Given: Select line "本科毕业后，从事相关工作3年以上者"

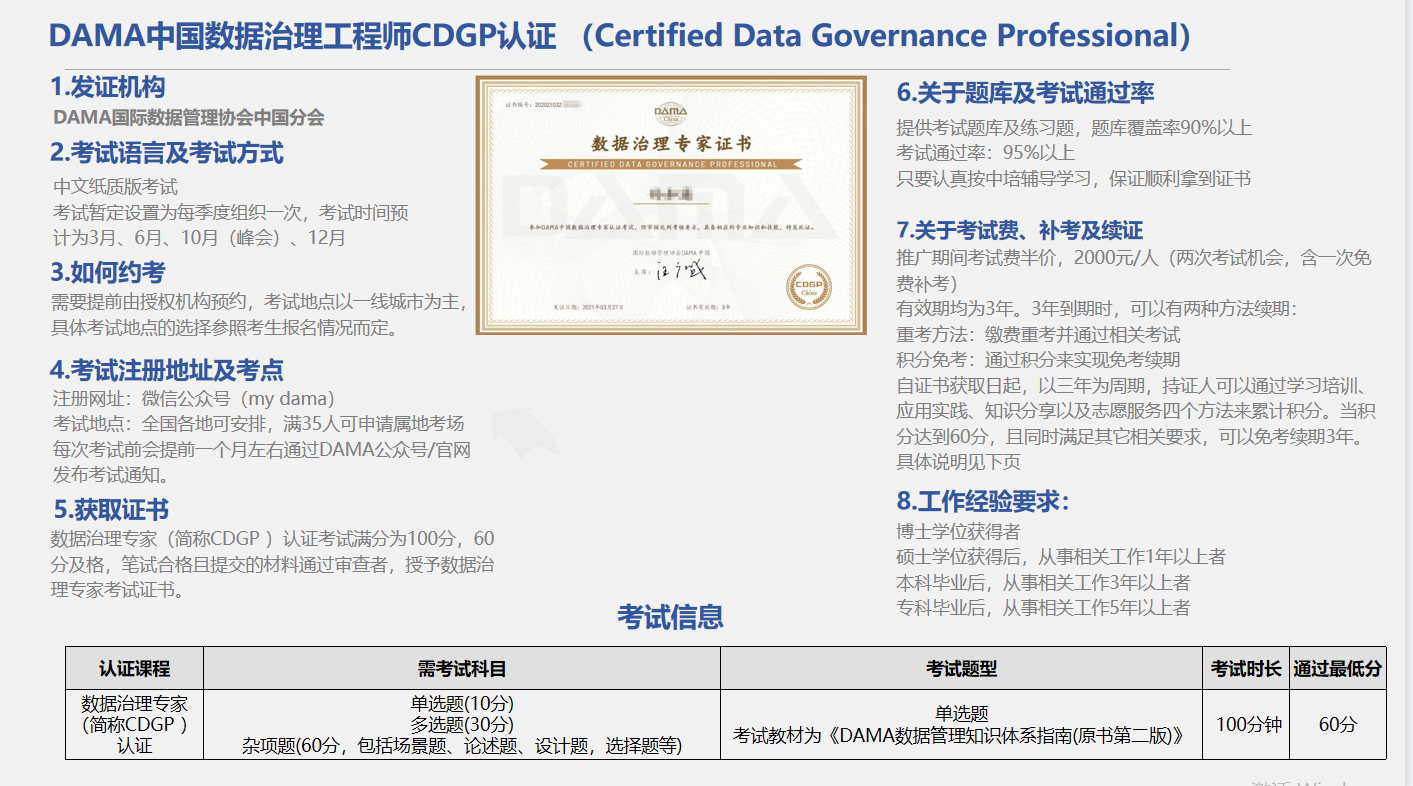Looking at the screenshot, I should point(1043,582).
